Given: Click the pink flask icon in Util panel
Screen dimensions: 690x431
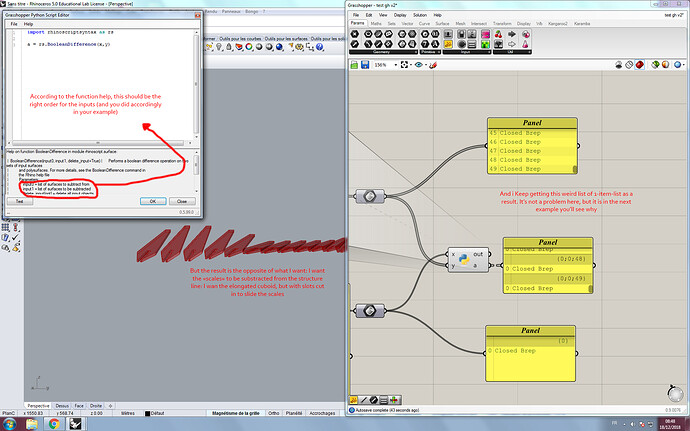Looking at the screenshot, I should pos(525,44).
